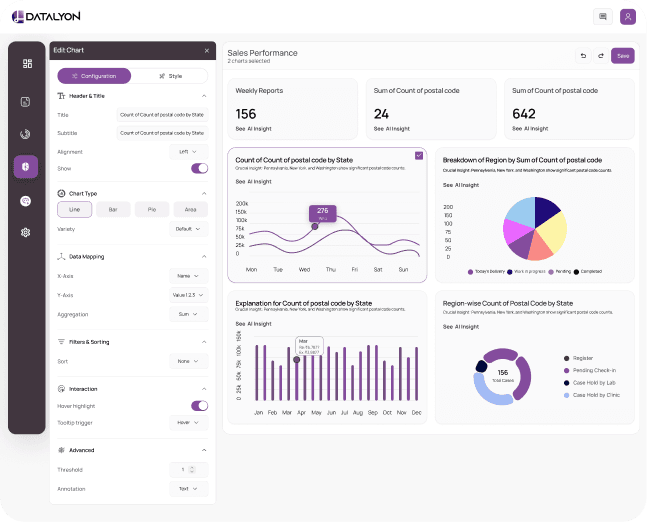
Task: Uncheck the Count of postal code by State chart checkbox
Action: click(419, 156)
